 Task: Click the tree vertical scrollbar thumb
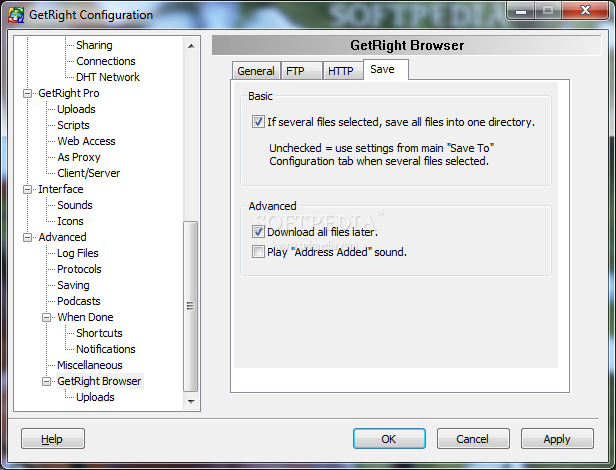pos(191,307)
